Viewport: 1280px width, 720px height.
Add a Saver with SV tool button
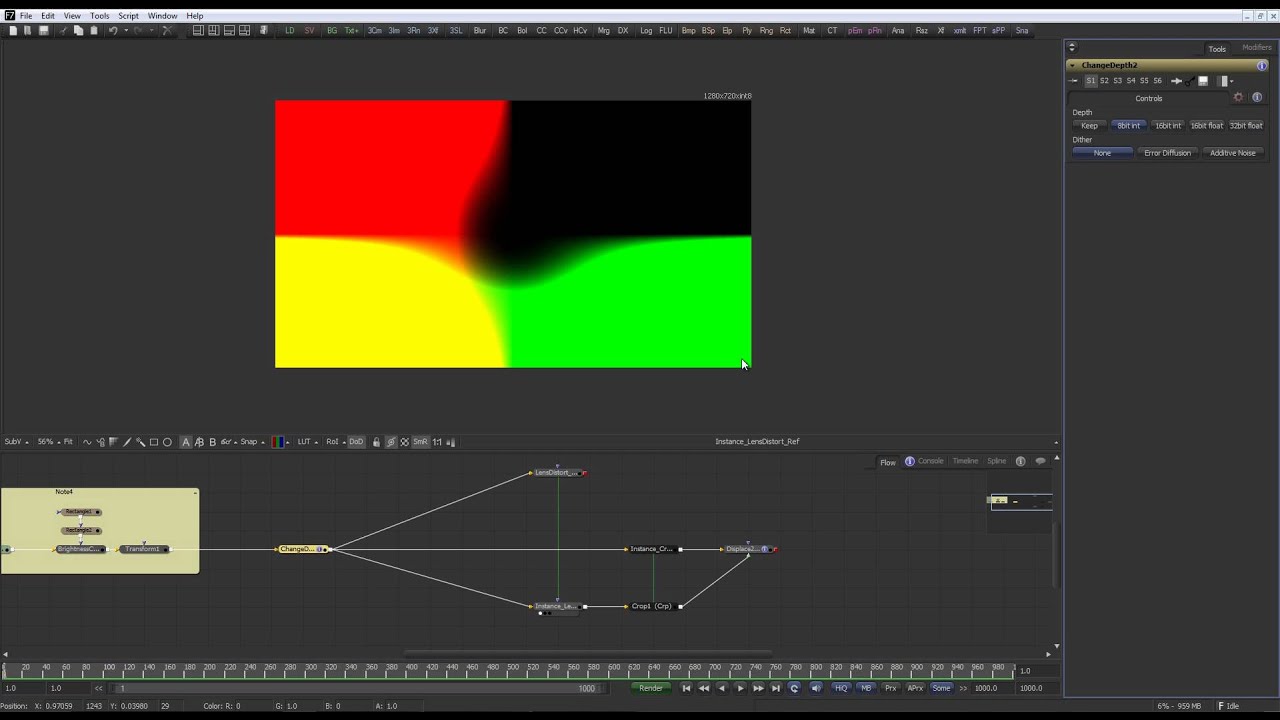pyautogui.click(x=309, y=31)
